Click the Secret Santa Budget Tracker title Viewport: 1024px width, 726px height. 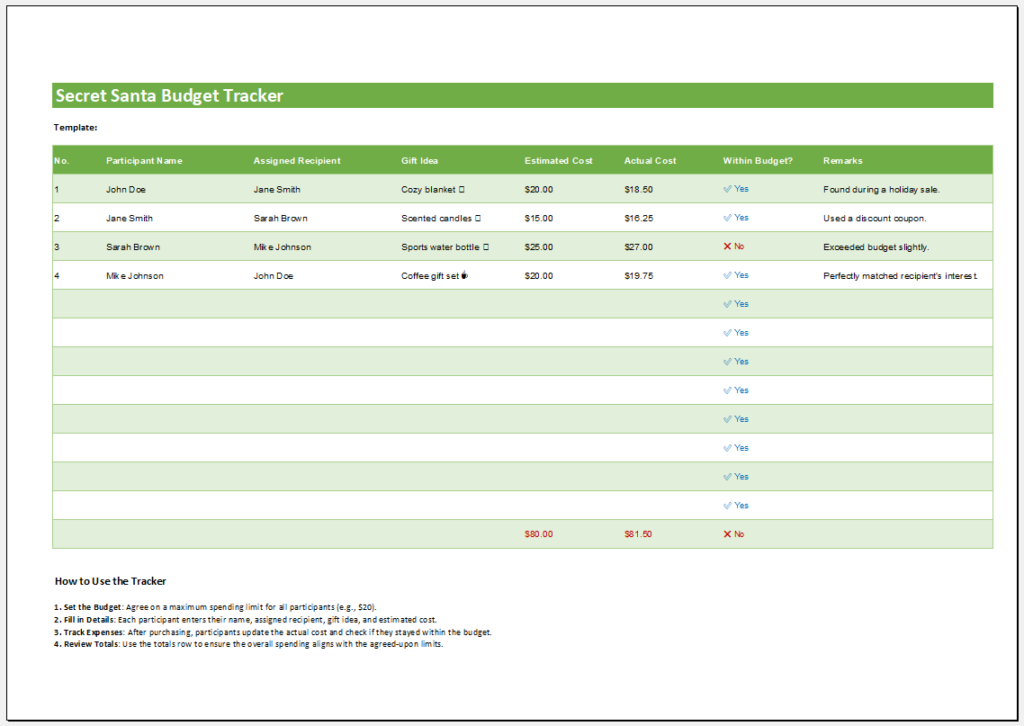pyautogui.click(x=169, y=96)
